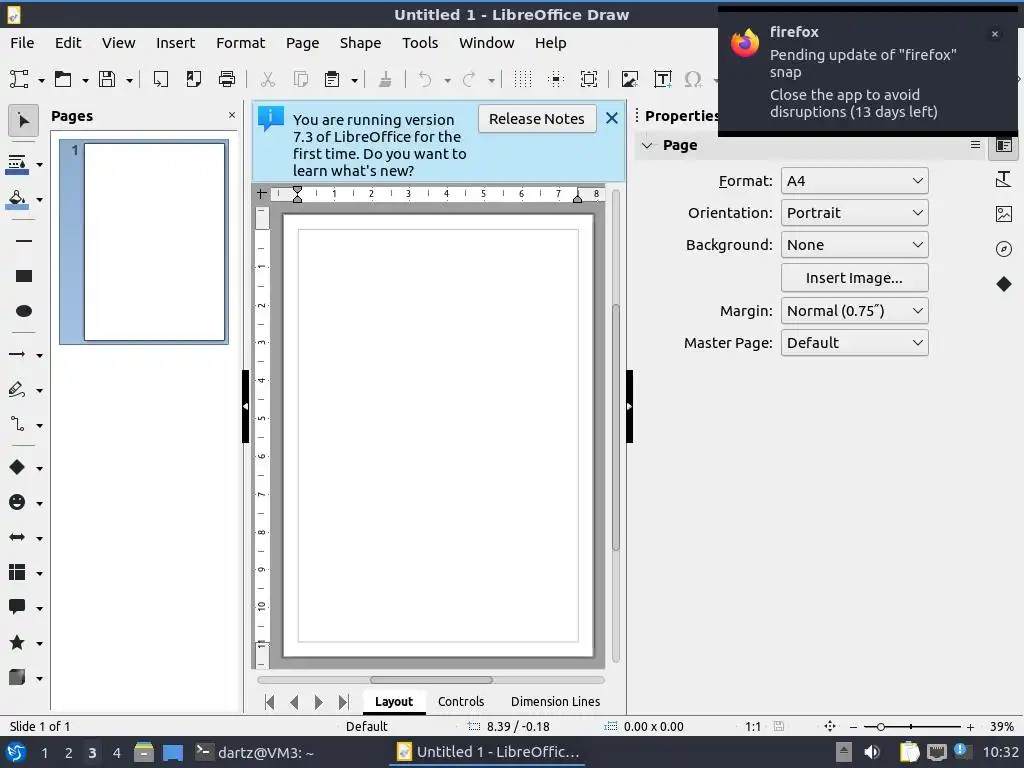The image size is (1024, 768).
Task: Pick the Insert Line tool
Action: point(24,241)
